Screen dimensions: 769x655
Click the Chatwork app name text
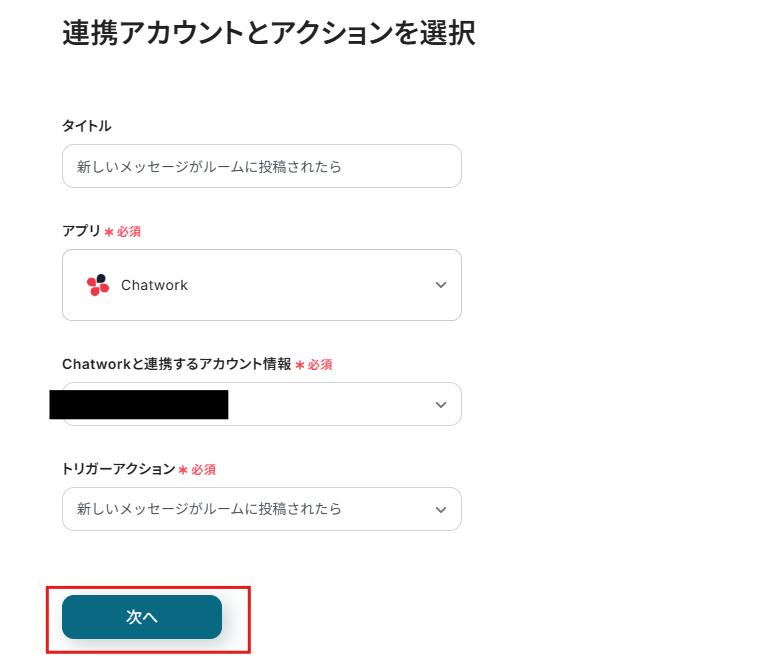154,285
